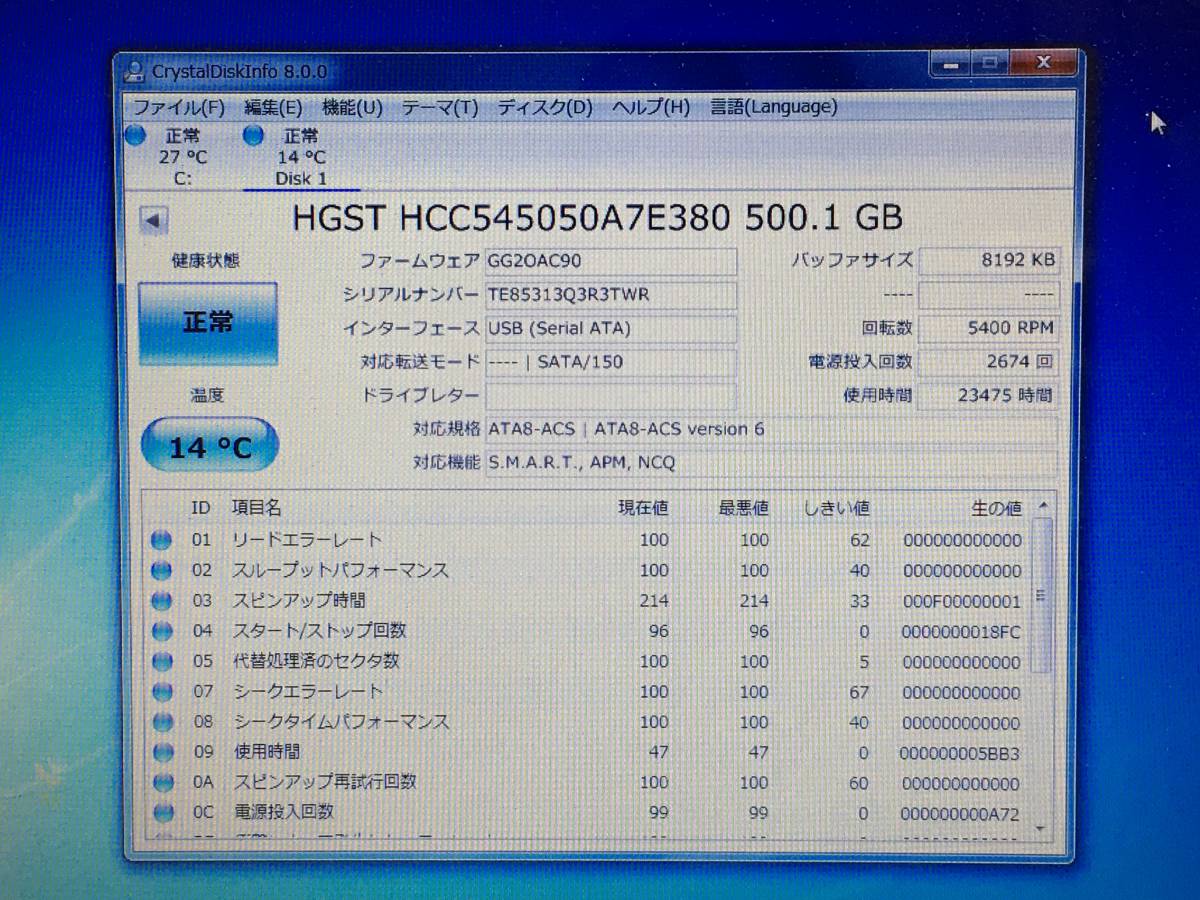This screenshot has width=1200, height=900.
Task: Select the Disk 1 tab at 14 °C
Action: coord(301,157)
